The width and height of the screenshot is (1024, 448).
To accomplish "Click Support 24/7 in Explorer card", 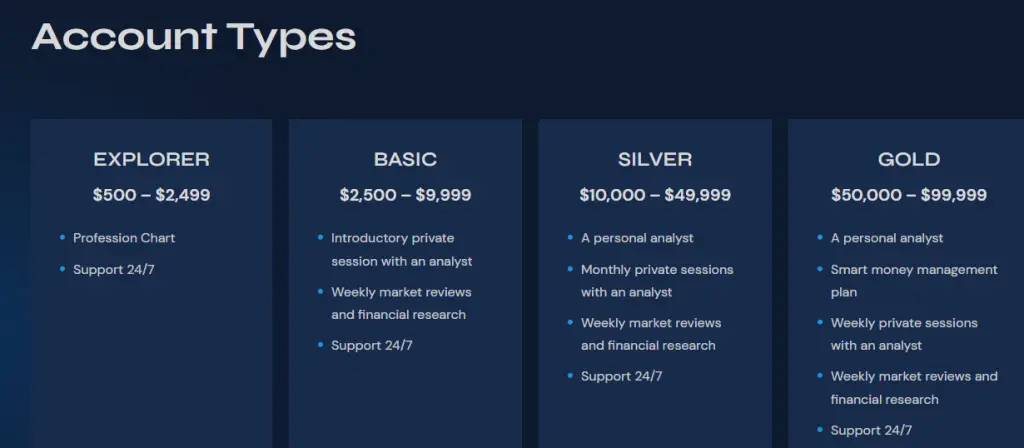I will click(x=114, y=269).
